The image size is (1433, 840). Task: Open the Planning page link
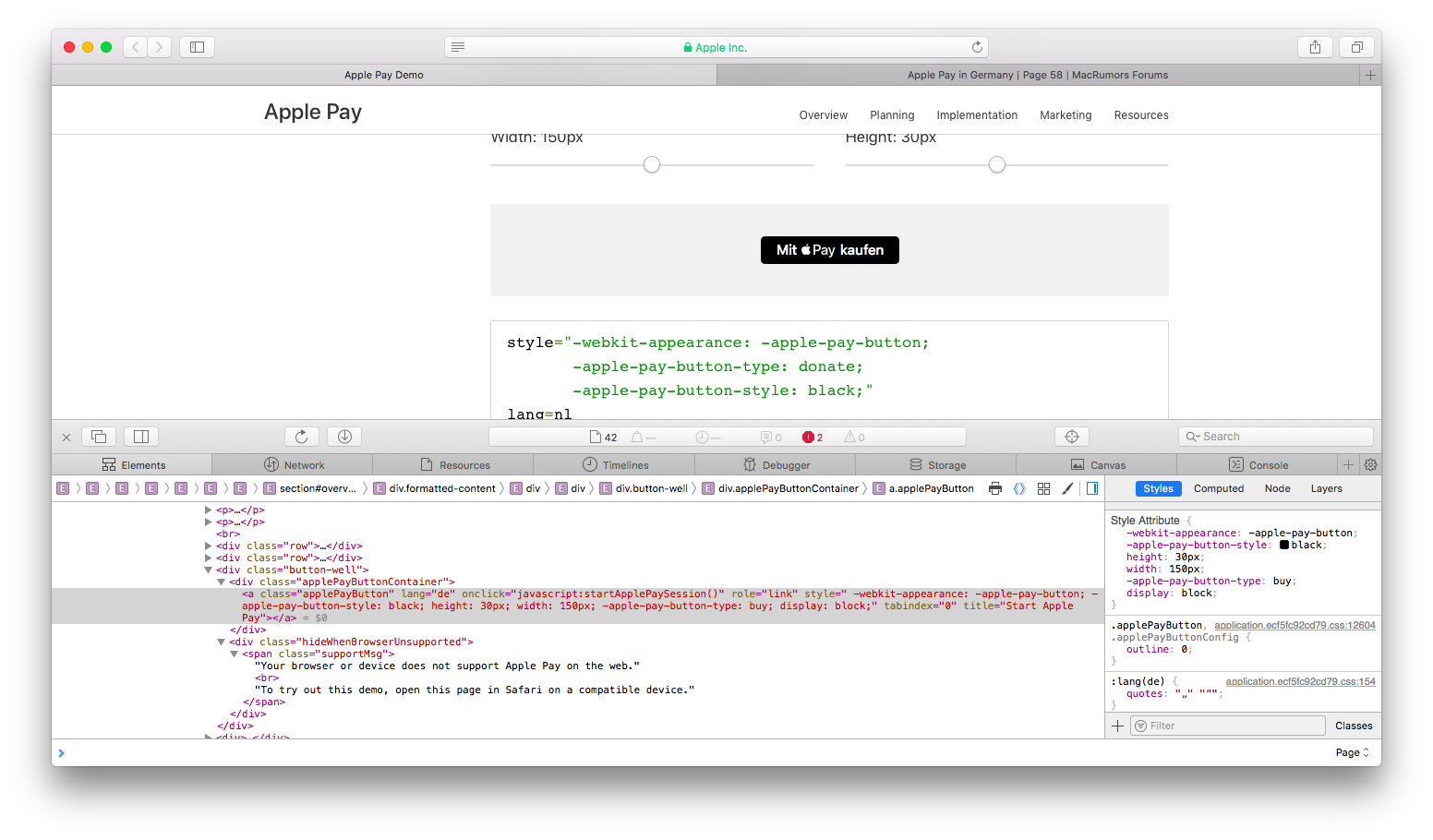[892, 115]
